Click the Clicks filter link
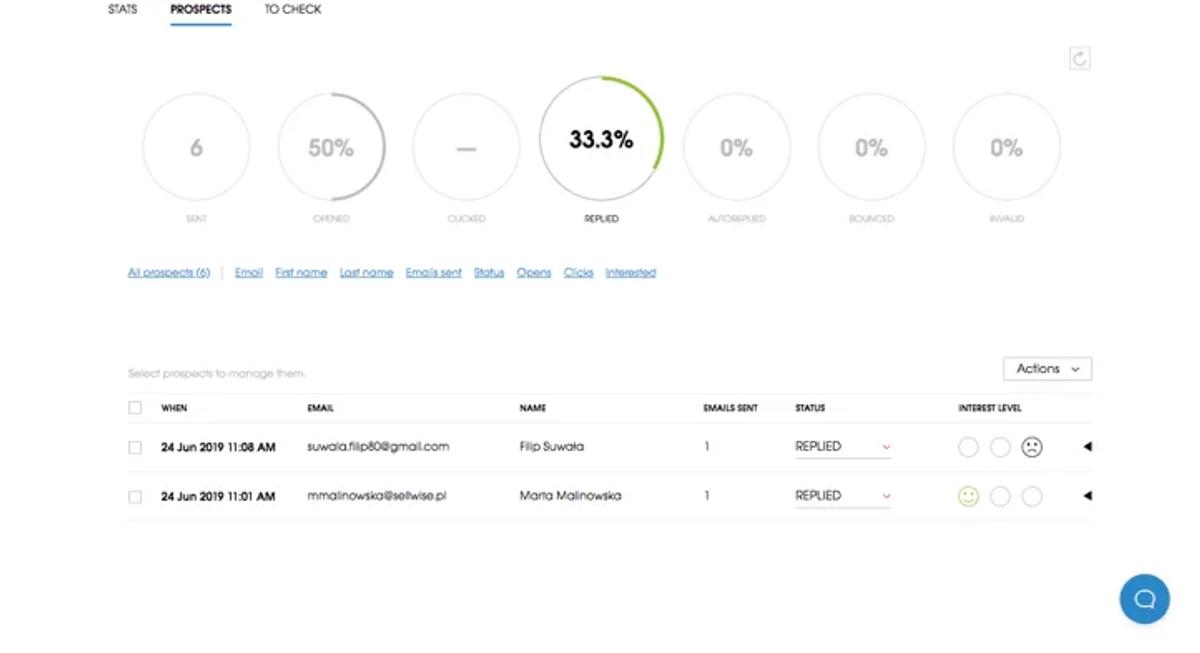 tap(578, 273)
